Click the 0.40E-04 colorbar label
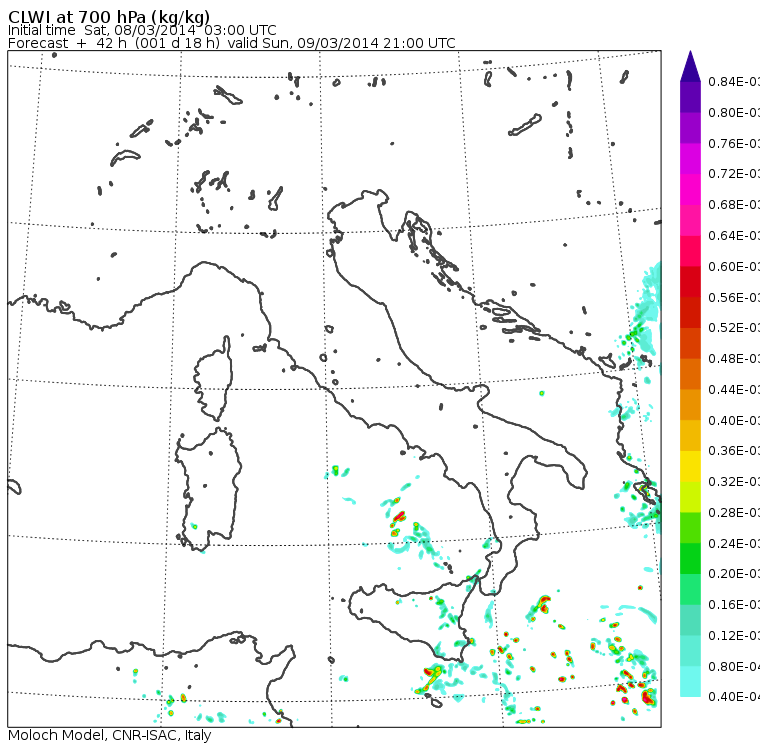 (x=734, y=697)
